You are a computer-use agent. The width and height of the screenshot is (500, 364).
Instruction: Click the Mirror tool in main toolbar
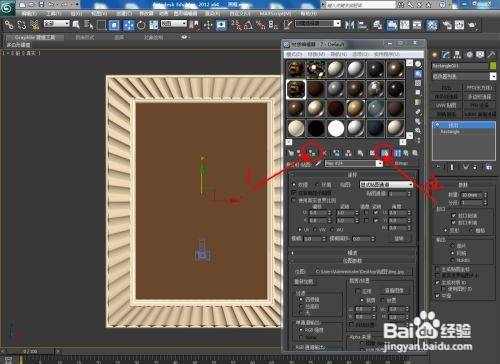coord(350,25)
